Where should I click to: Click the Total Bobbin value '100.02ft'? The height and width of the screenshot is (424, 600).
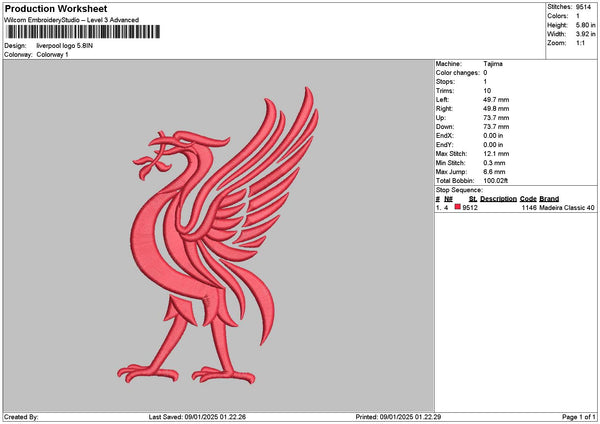tap(496, 181)
